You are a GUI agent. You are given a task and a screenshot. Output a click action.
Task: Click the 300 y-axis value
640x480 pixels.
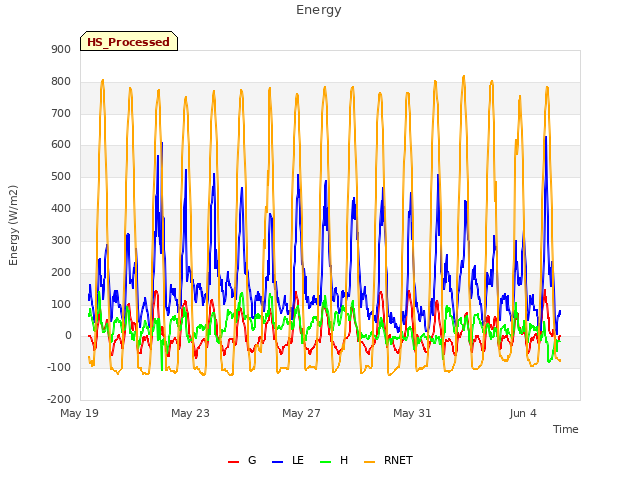click(61, 240)
